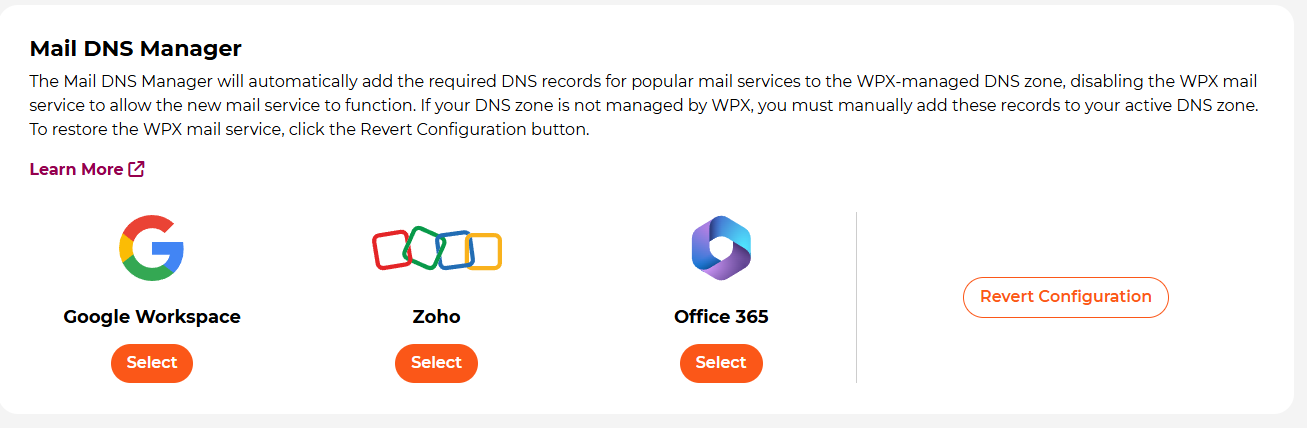
Task: Click the vertical divider beside Revert Configuration
Action: pyautogui.click(x=857, y=297)
